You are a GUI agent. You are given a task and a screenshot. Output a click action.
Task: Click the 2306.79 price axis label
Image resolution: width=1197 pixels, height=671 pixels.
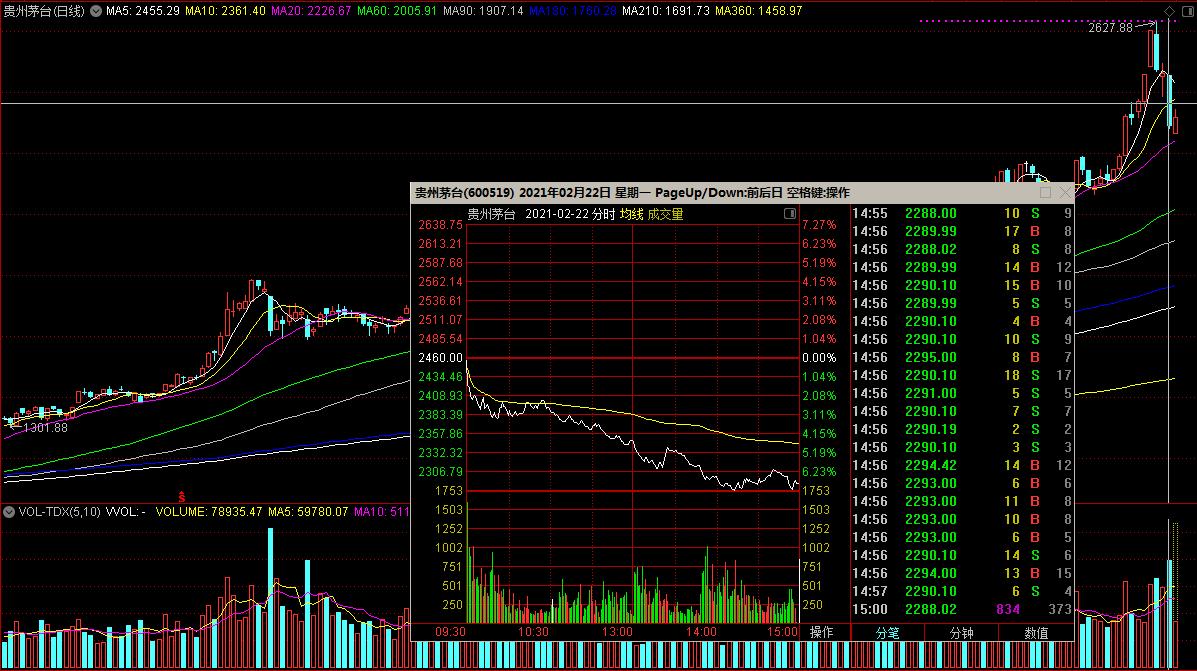[440, 472]
